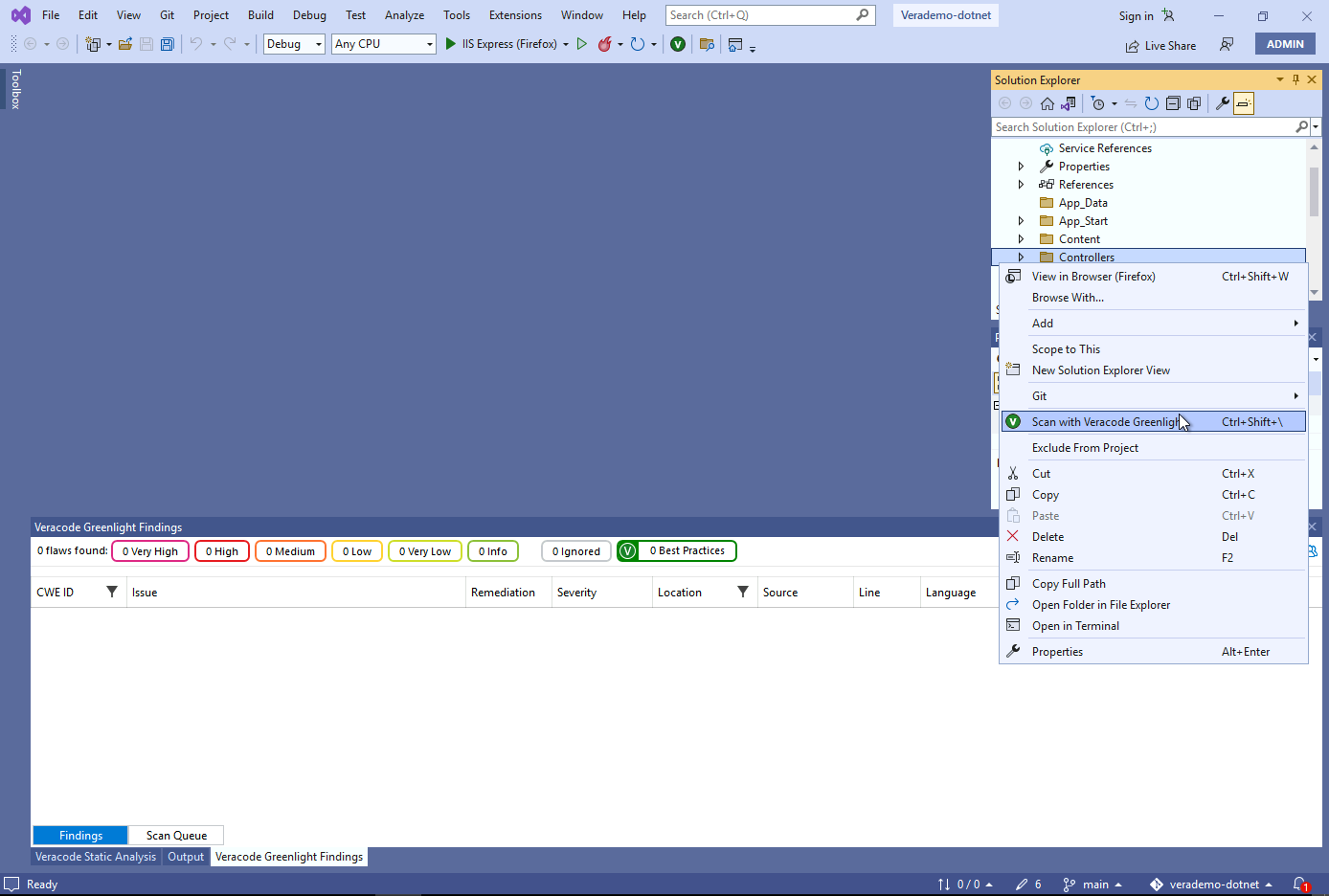
Task: Choose Exclude From Project
Action: coord(1154,448)
